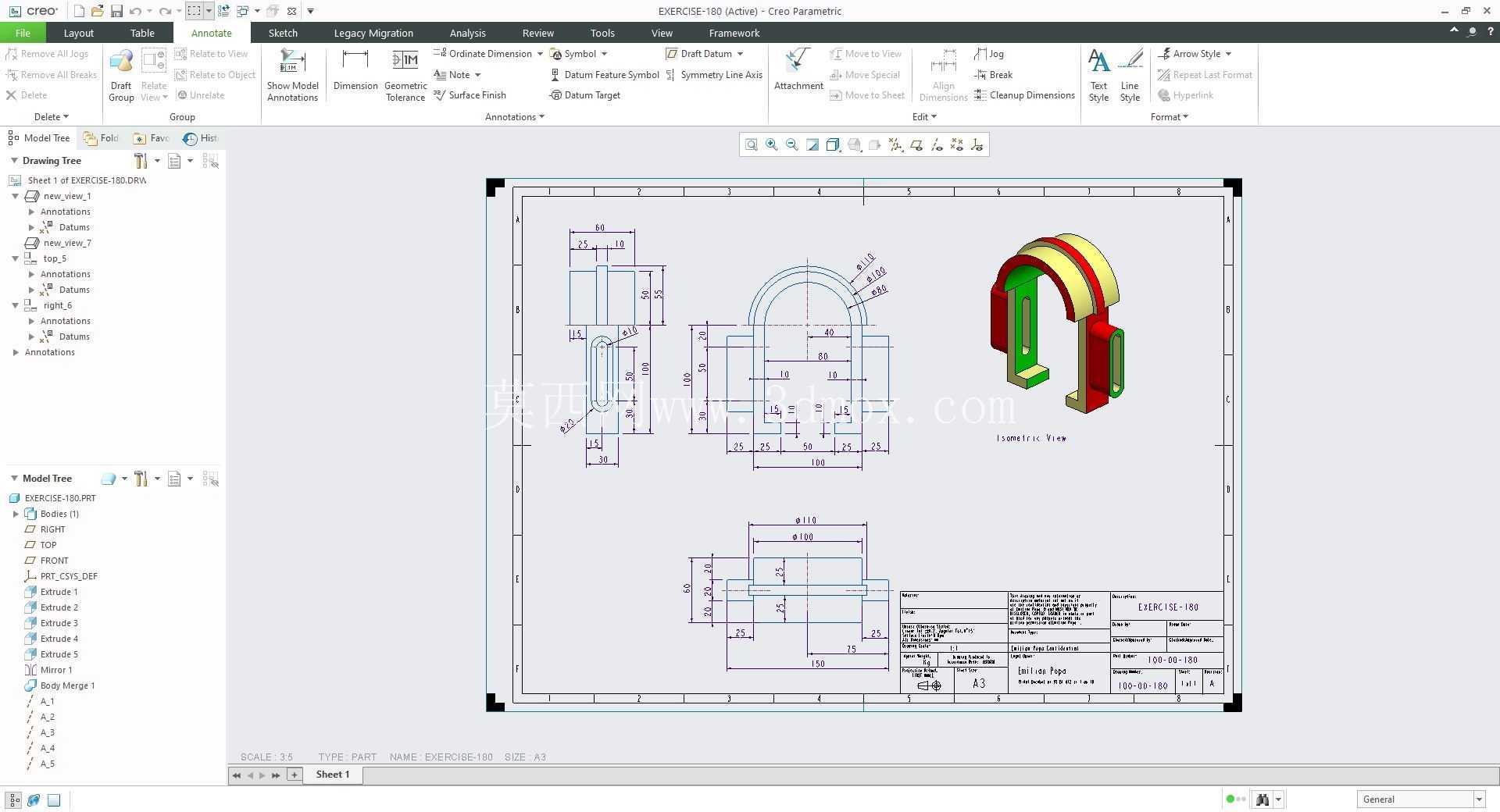Toggle datum plane display in view toolbar
The image size is (1500, 812).
coord(916,144)
